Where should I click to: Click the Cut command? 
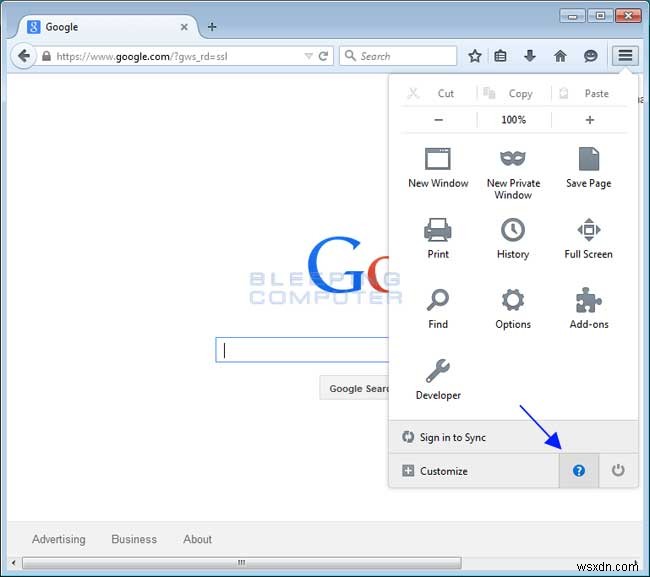click(438, 93)
